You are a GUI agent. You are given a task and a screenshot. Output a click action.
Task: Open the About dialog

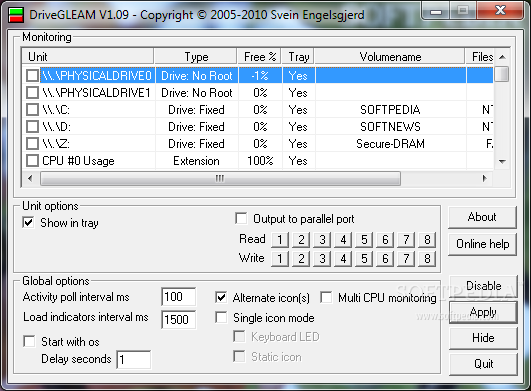pyautogui.click(x=482, y=217)
